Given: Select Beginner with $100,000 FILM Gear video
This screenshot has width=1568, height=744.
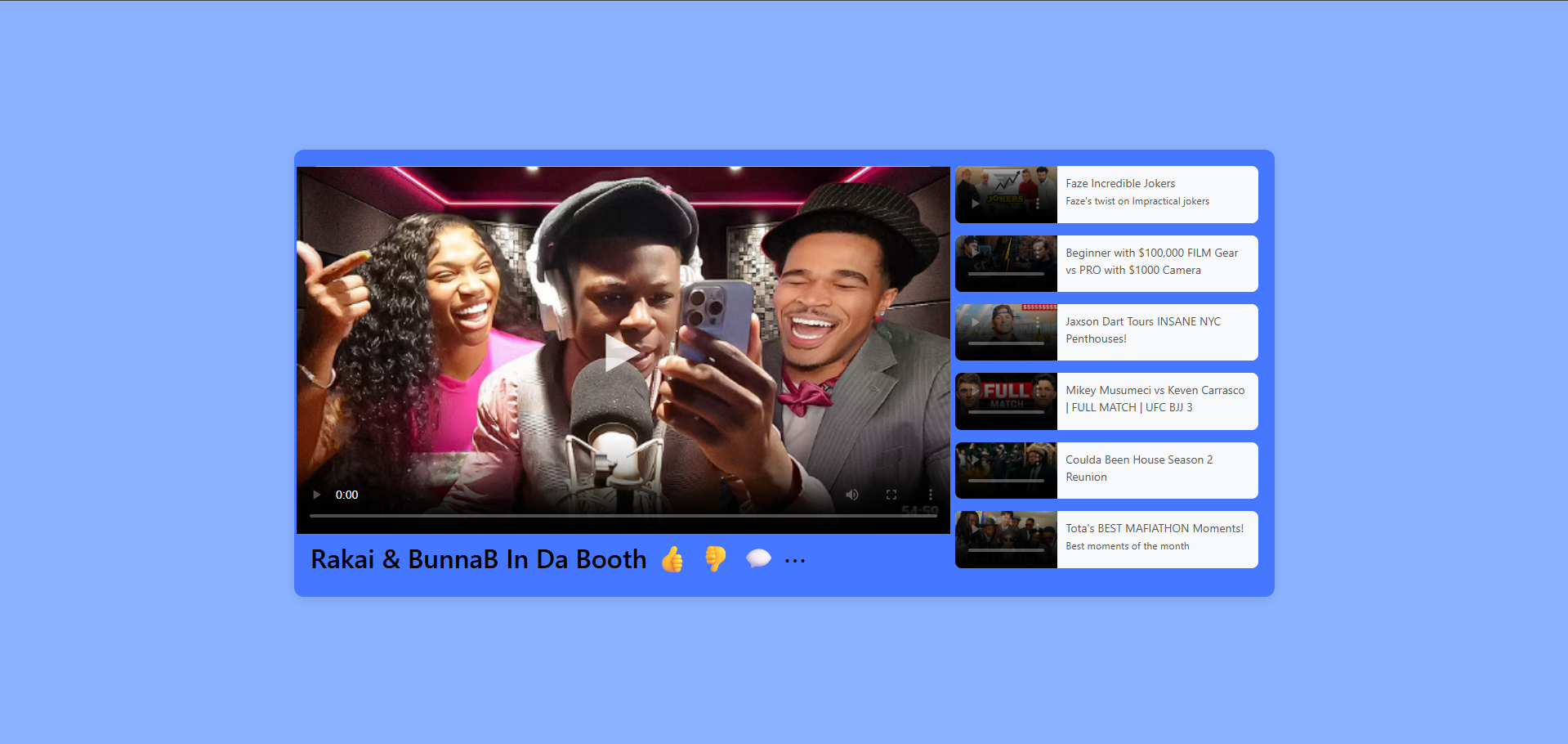Looking at the screenshot, I should pos(1151,262).
